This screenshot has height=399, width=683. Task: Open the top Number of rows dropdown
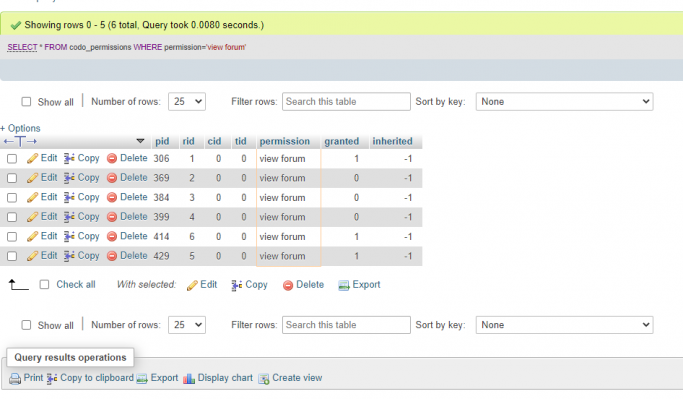click(x=187, y=101)
